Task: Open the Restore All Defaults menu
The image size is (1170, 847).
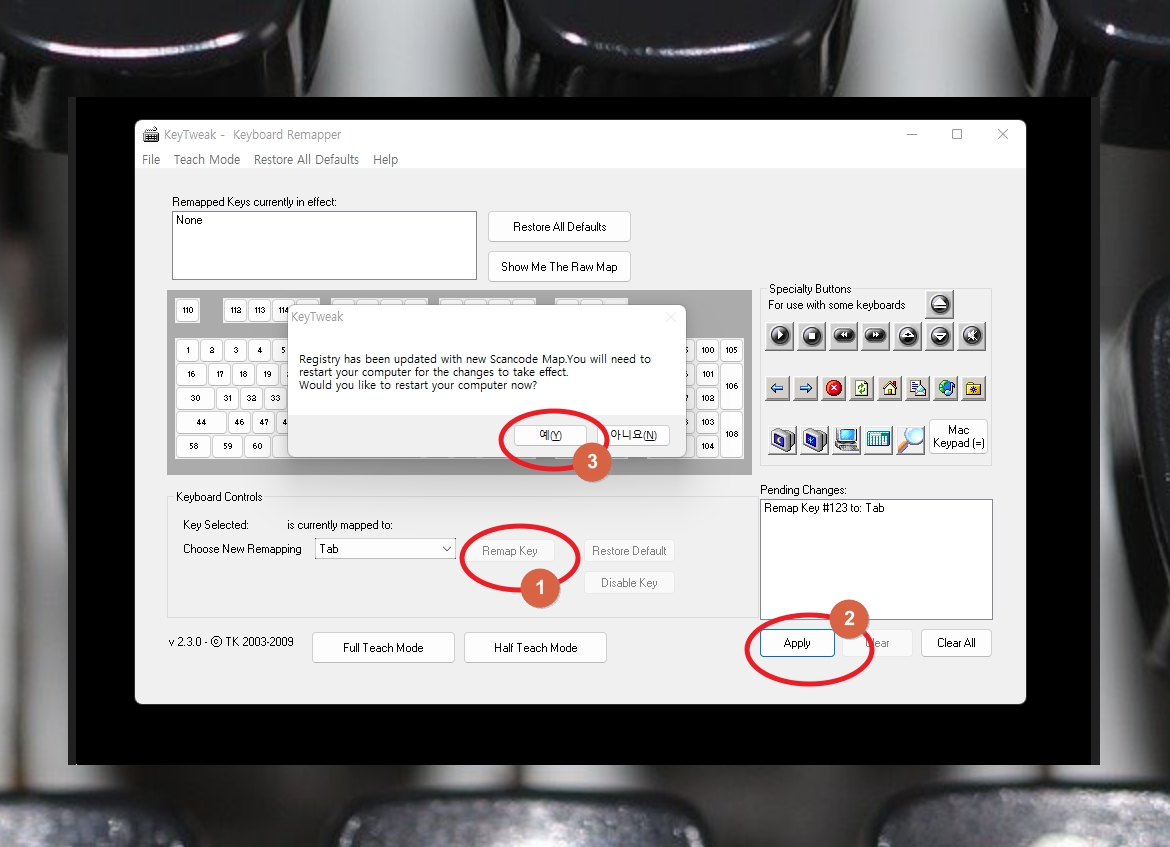Action: click(x=306, y=160)
